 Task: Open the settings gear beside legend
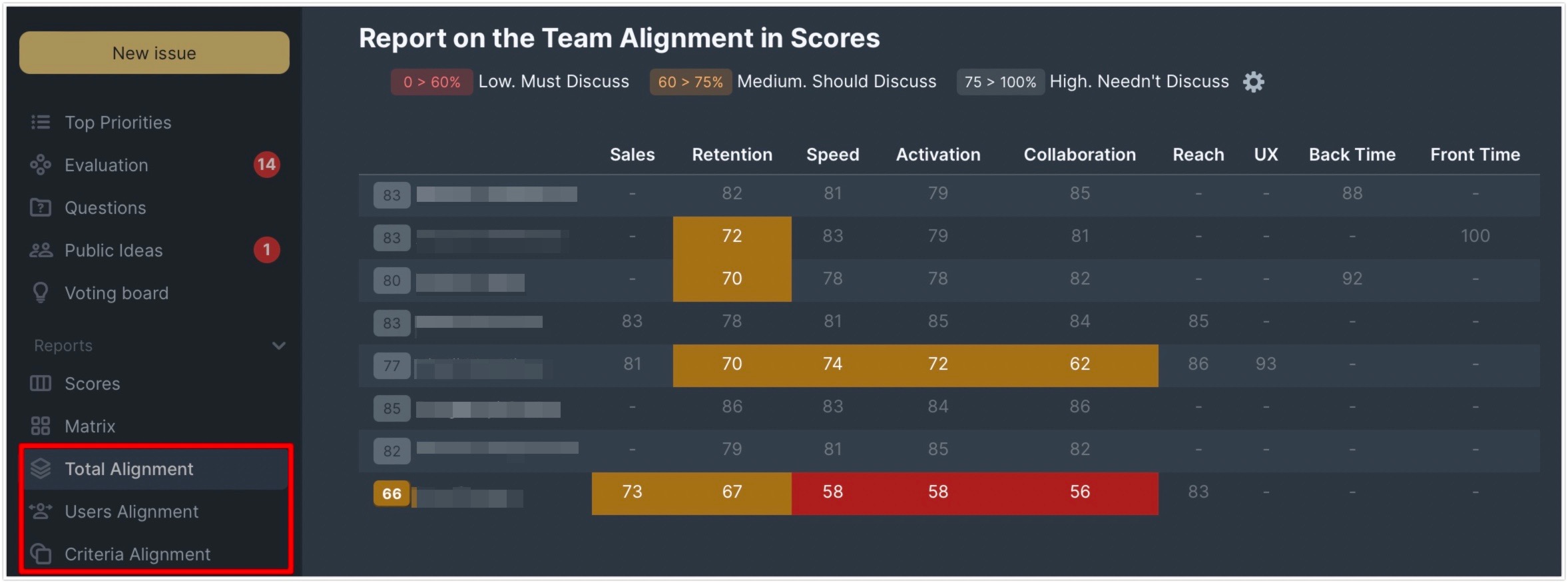coord(1253,82)
